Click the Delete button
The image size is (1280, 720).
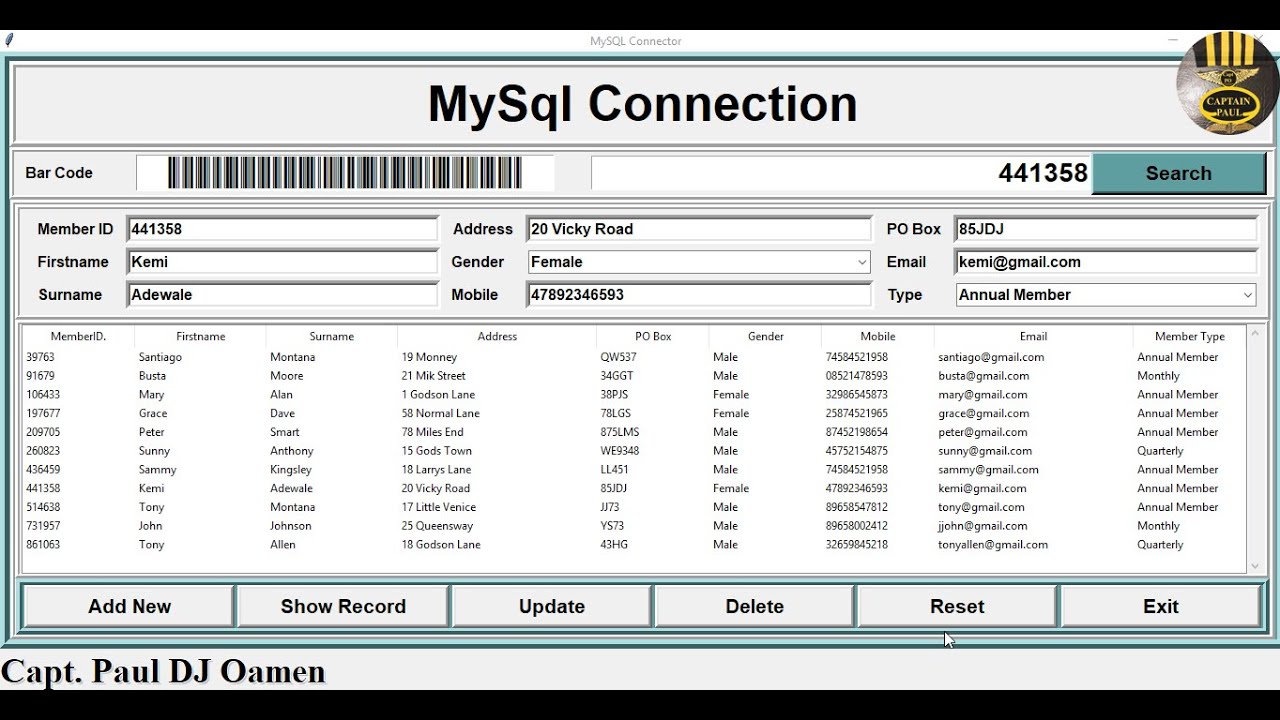(x=755, y=606)
